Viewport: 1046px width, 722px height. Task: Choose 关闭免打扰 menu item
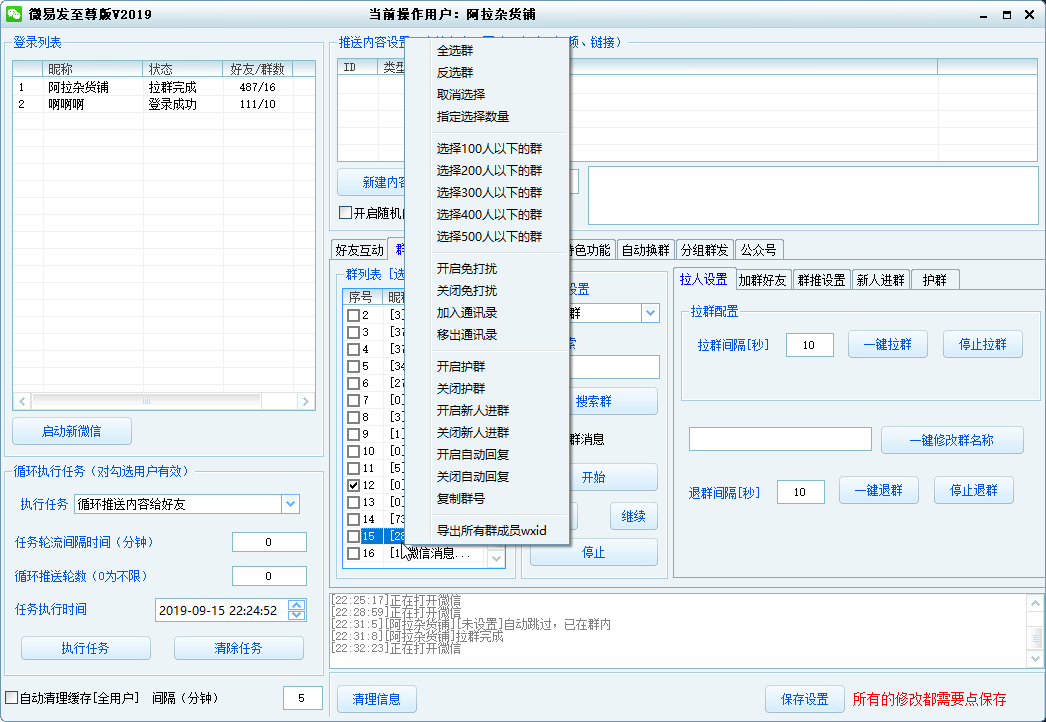pos(467,290)
